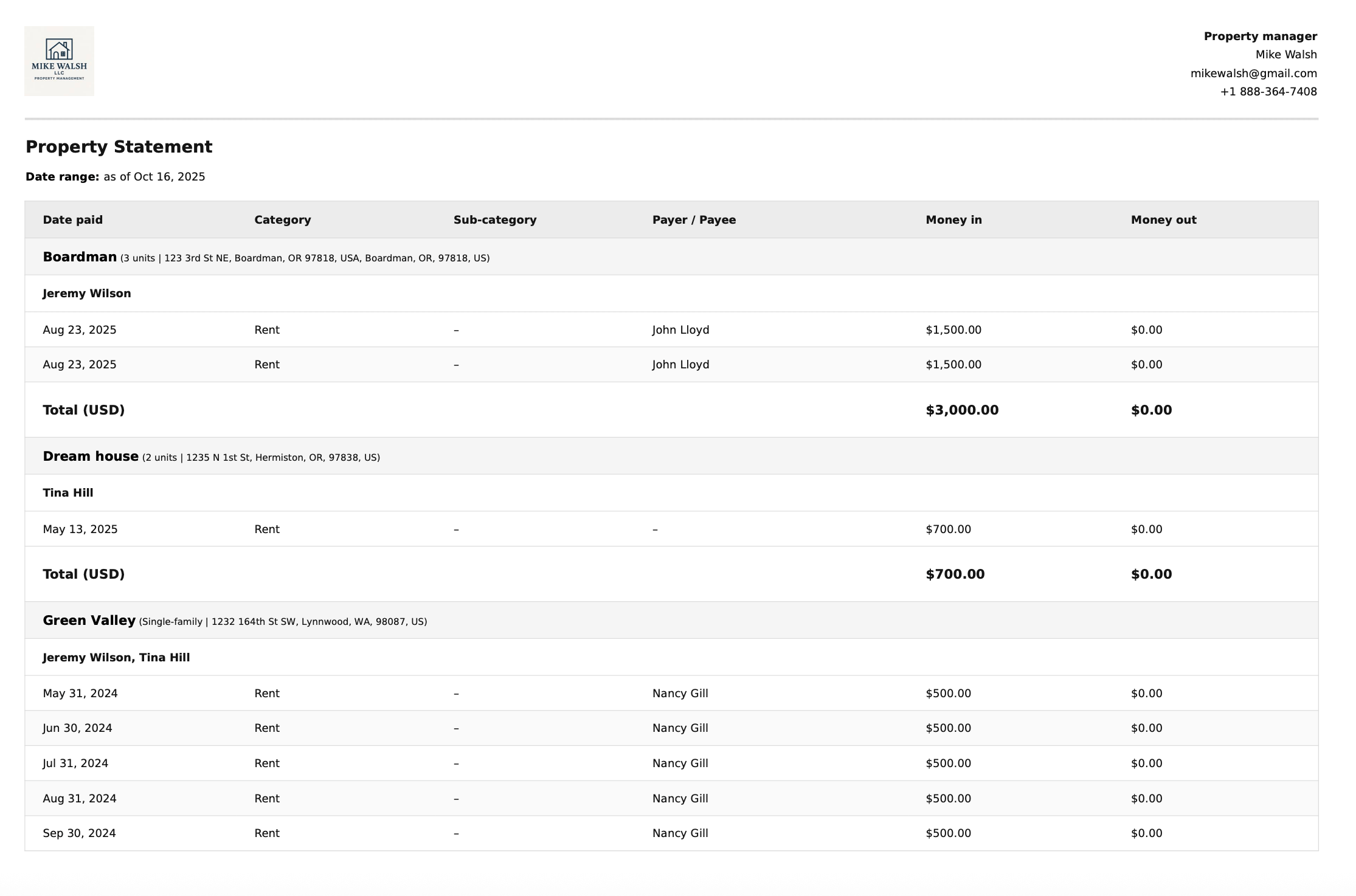Click the Property Statement heading
The width and height of the screenshot is (1356, 896).
[x=119, y=147]
